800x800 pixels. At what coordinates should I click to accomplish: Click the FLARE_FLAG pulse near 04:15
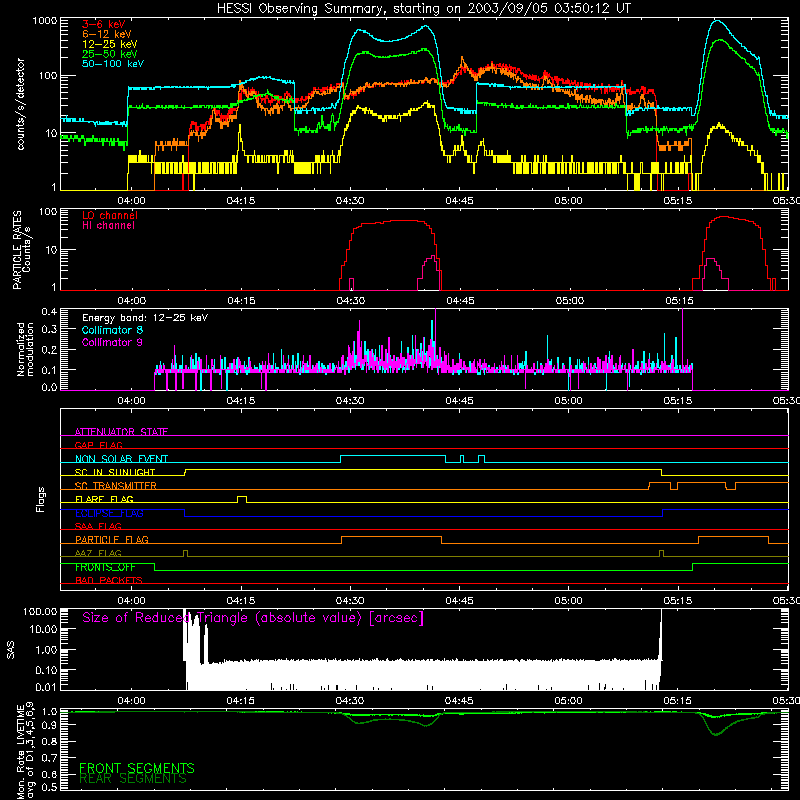(x=242, y=498)
